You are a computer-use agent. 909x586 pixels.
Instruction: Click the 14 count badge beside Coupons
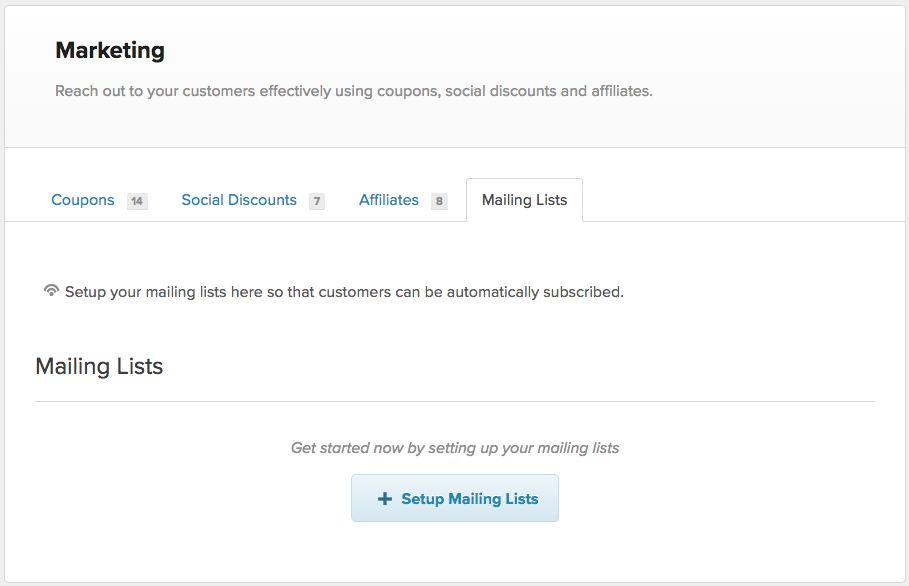click(137, 201)
